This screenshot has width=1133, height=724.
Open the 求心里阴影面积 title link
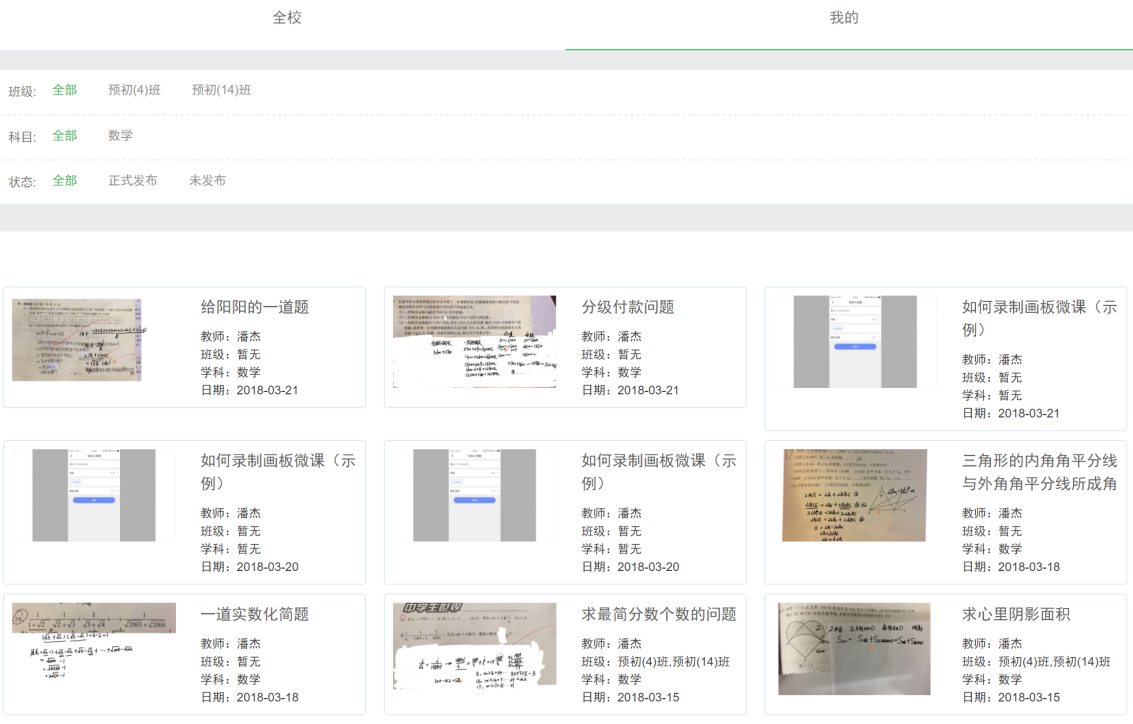coord(1016,614)
